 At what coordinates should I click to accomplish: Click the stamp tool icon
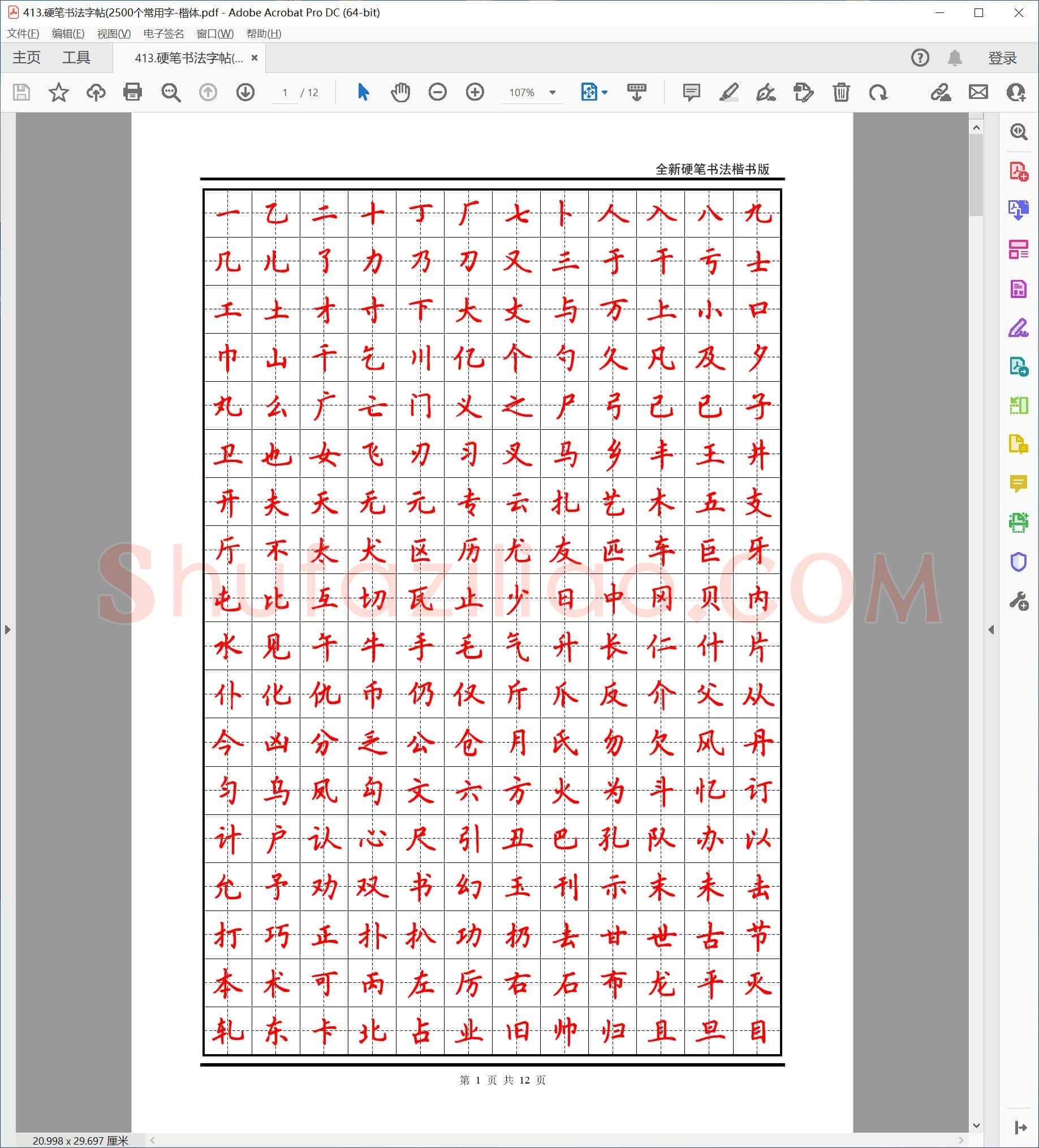(x=803, y=92)
